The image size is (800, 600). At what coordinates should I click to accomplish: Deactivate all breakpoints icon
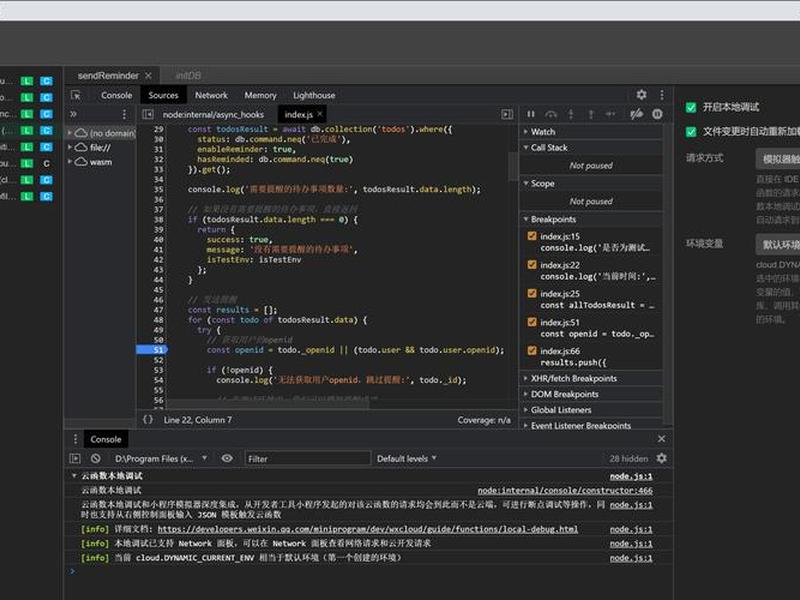[x=636, y=114]
